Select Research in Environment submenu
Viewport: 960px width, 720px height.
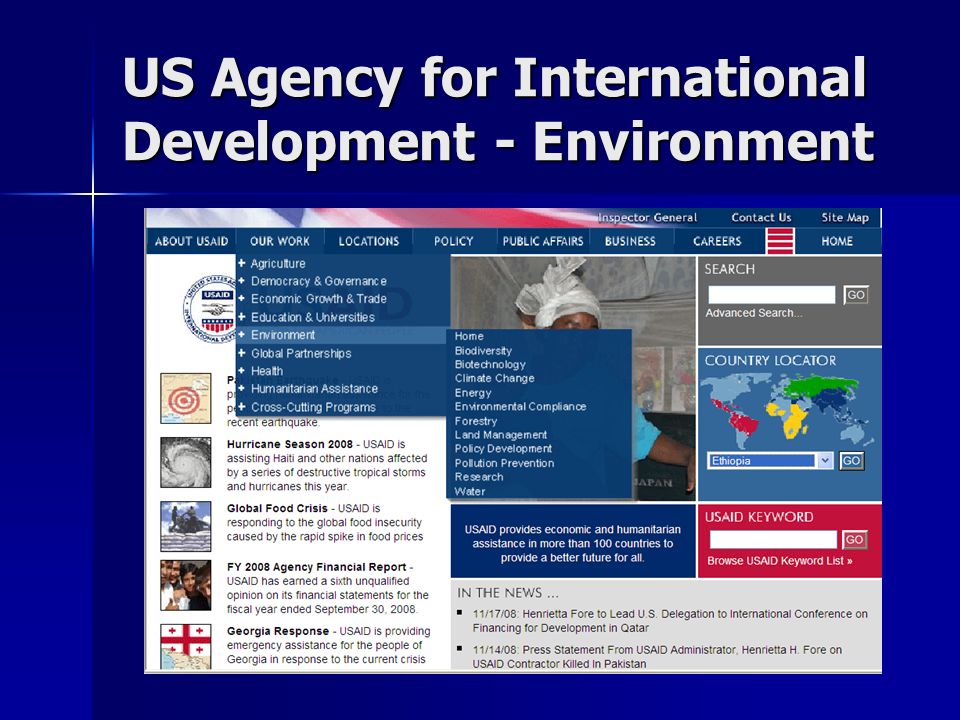(479, 477)
